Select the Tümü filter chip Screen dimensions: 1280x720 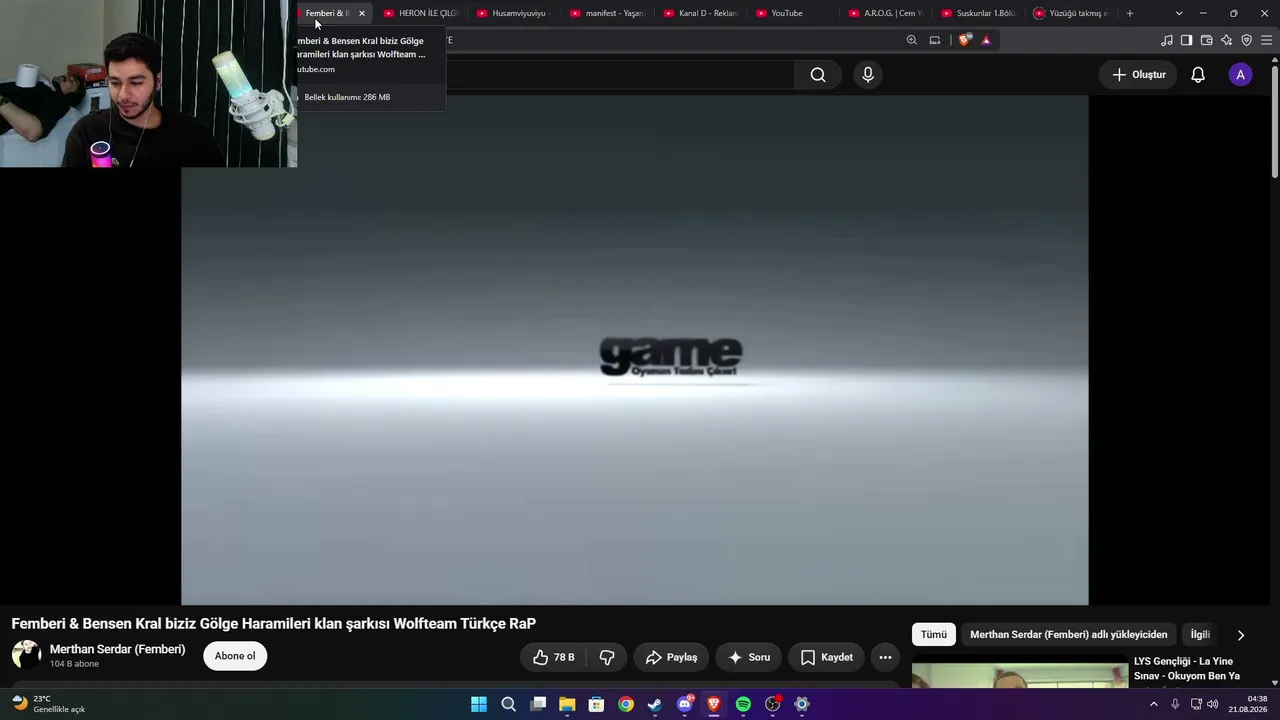pyautogui.click(x=933, y=634)
